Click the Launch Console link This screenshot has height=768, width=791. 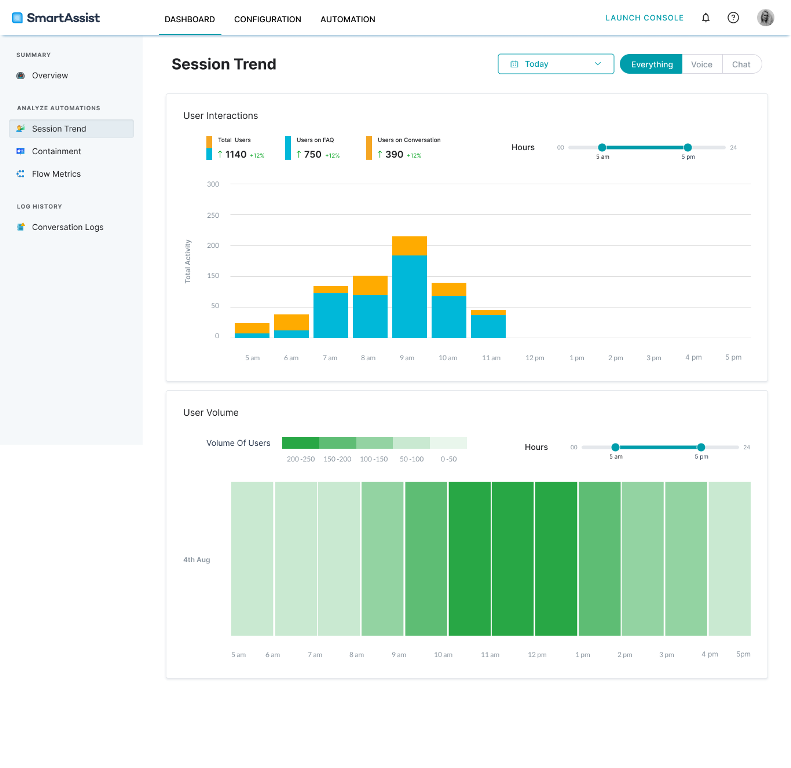[x=644, y=18]
